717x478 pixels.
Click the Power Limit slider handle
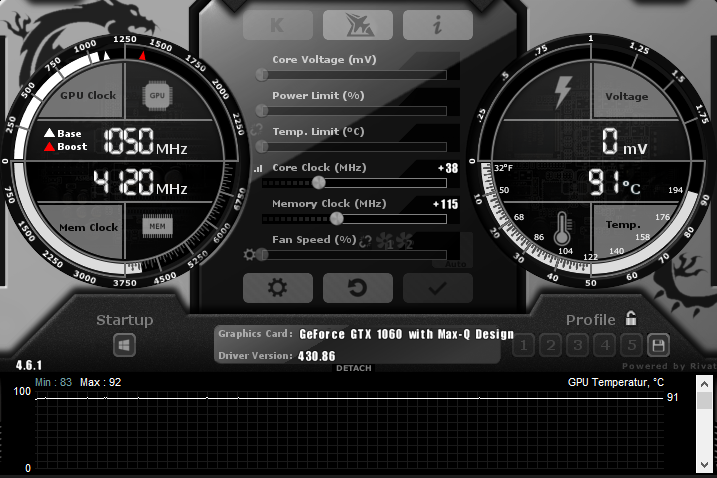262,110
